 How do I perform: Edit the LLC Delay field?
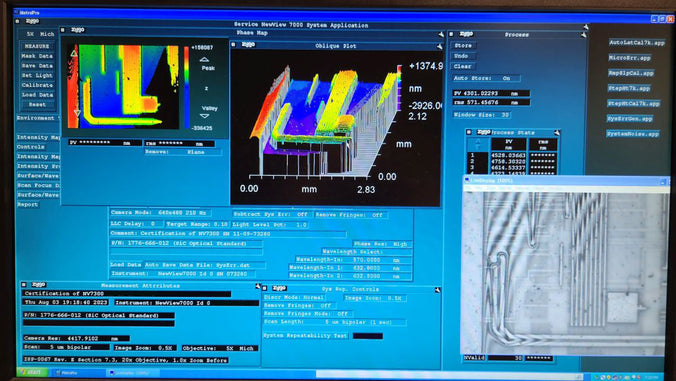(x=136, y=224)
